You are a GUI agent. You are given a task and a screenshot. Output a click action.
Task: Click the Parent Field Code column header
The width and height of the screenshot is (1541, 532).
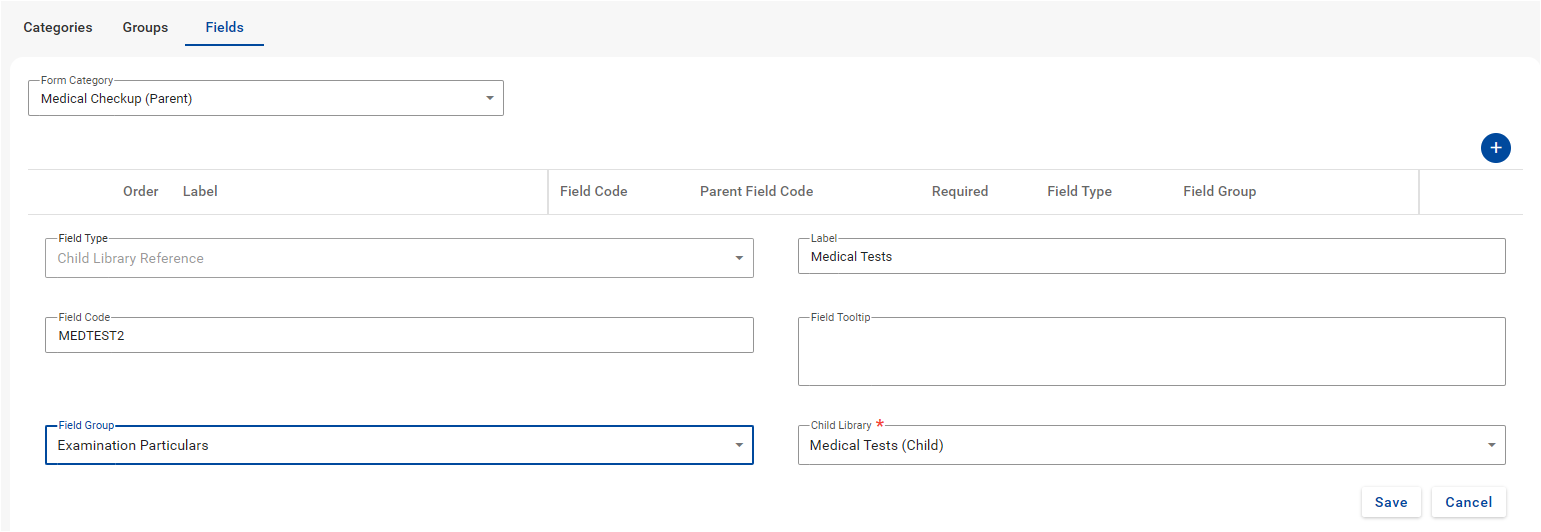[756, 191]
